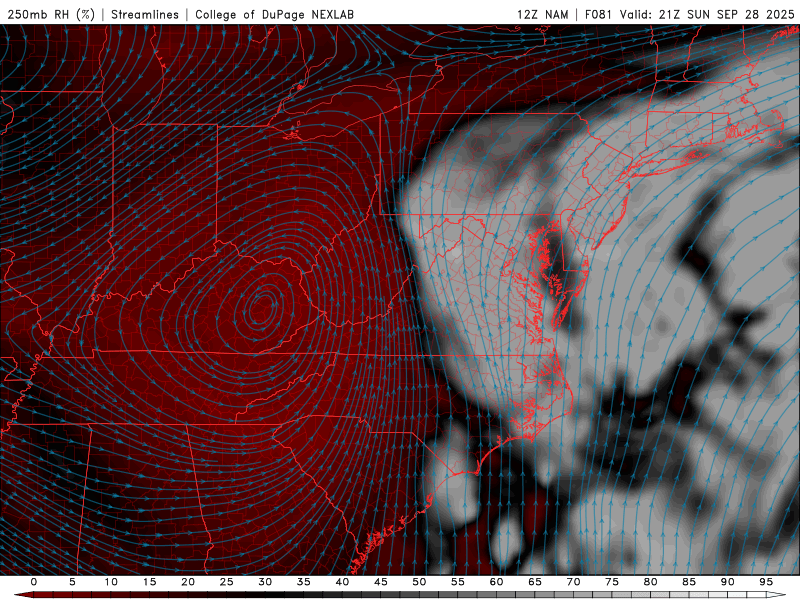Click the colorbar label "10"
800x600 pixels.
tap(111, 582)
